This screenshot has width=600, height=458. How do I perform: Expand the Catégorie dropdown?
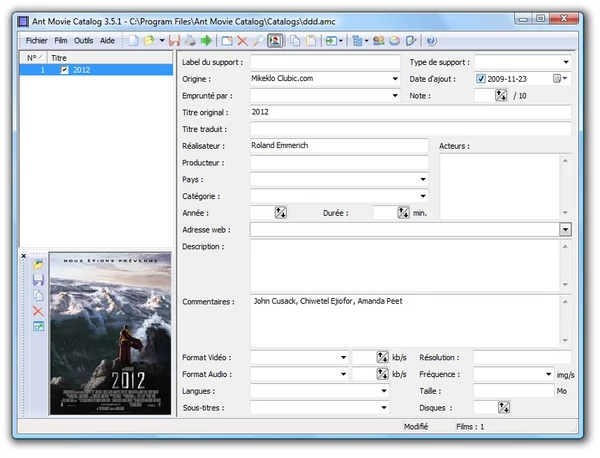click(x=423, y=196)
